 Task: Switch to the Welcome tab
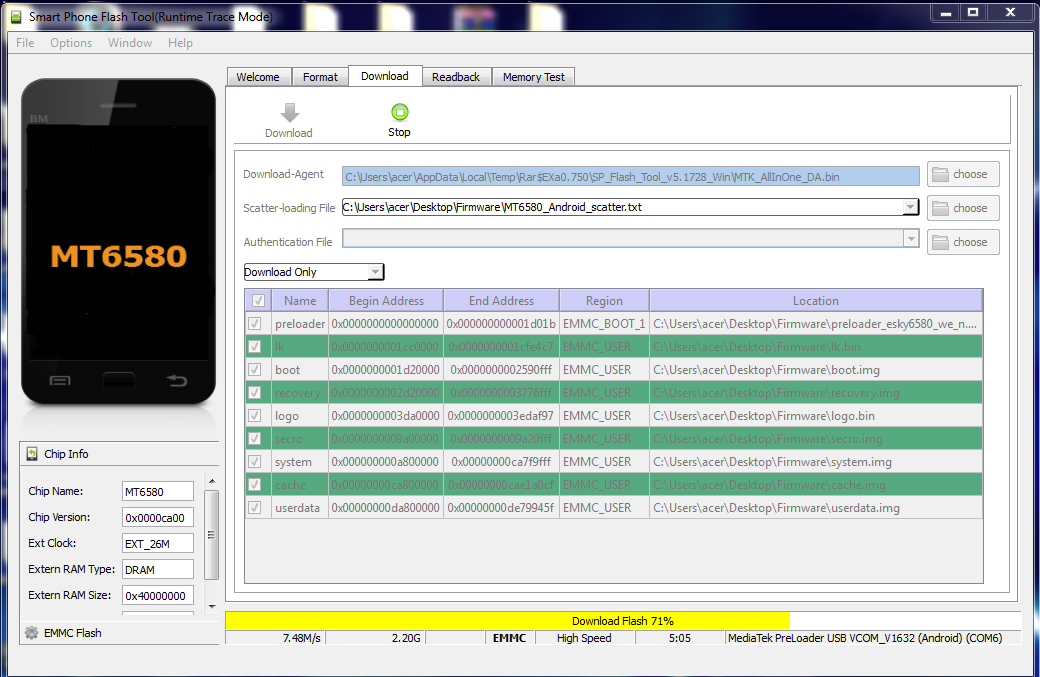258,77
